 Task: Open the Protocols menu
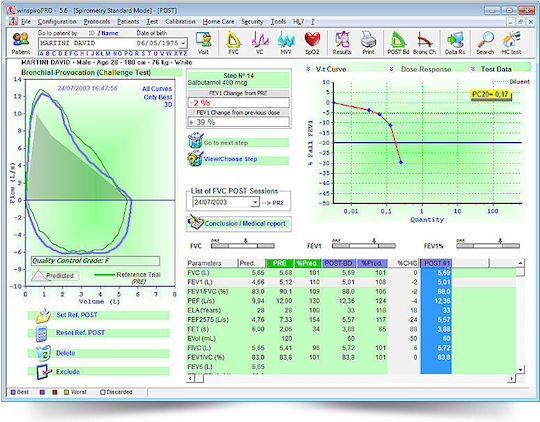(x=97, y=22)
